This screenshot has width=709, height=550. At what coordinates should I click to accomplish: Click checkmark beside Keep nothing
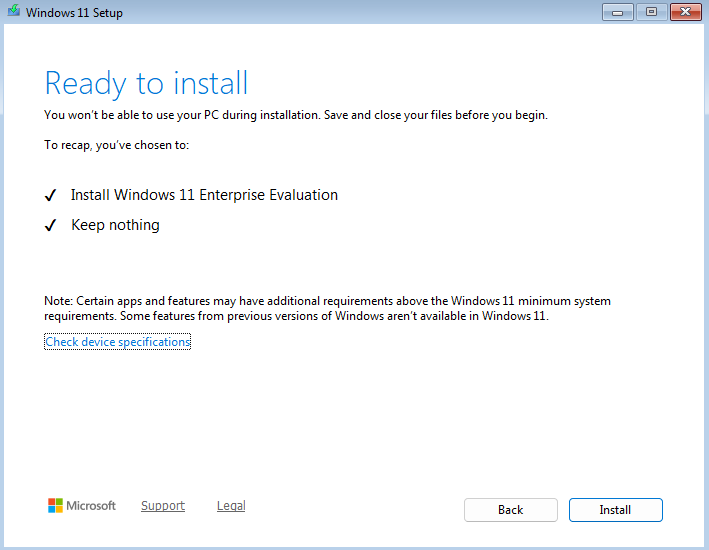point(50,225)
